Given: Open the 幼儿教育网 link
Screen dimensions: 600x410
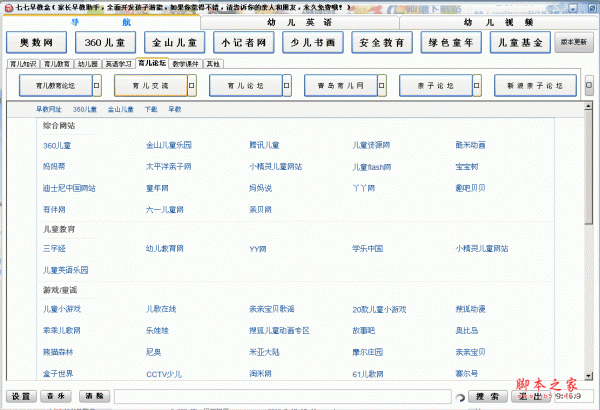Looking at the screenshot, I should tap(165, 248).
